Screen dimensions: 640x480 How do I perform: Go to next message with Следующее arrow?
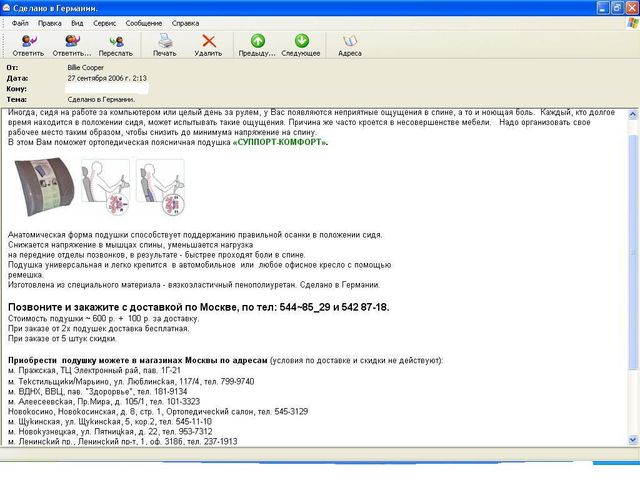301,45
